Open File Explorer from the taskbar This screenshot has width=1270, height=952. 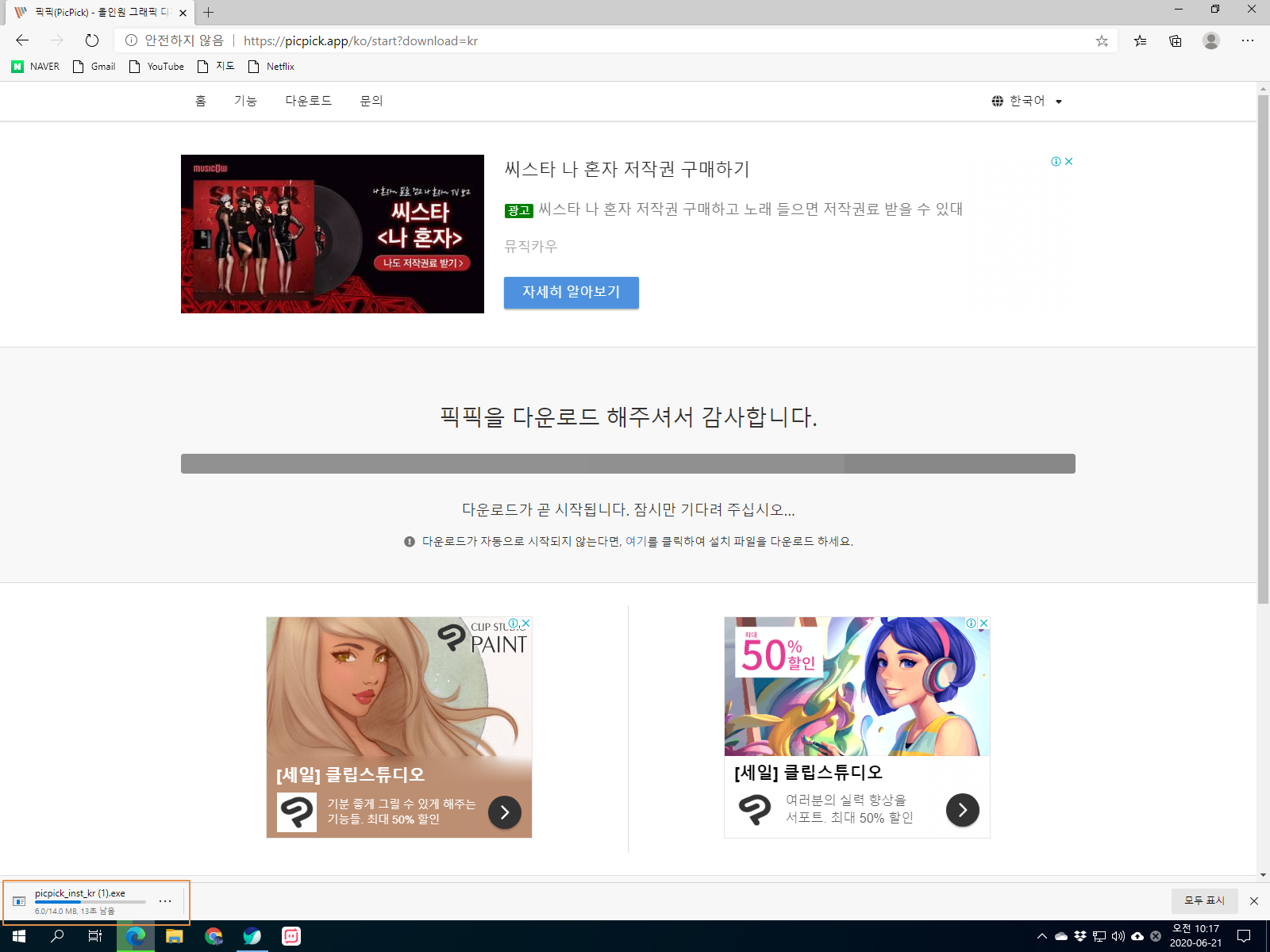click(174, 936)
